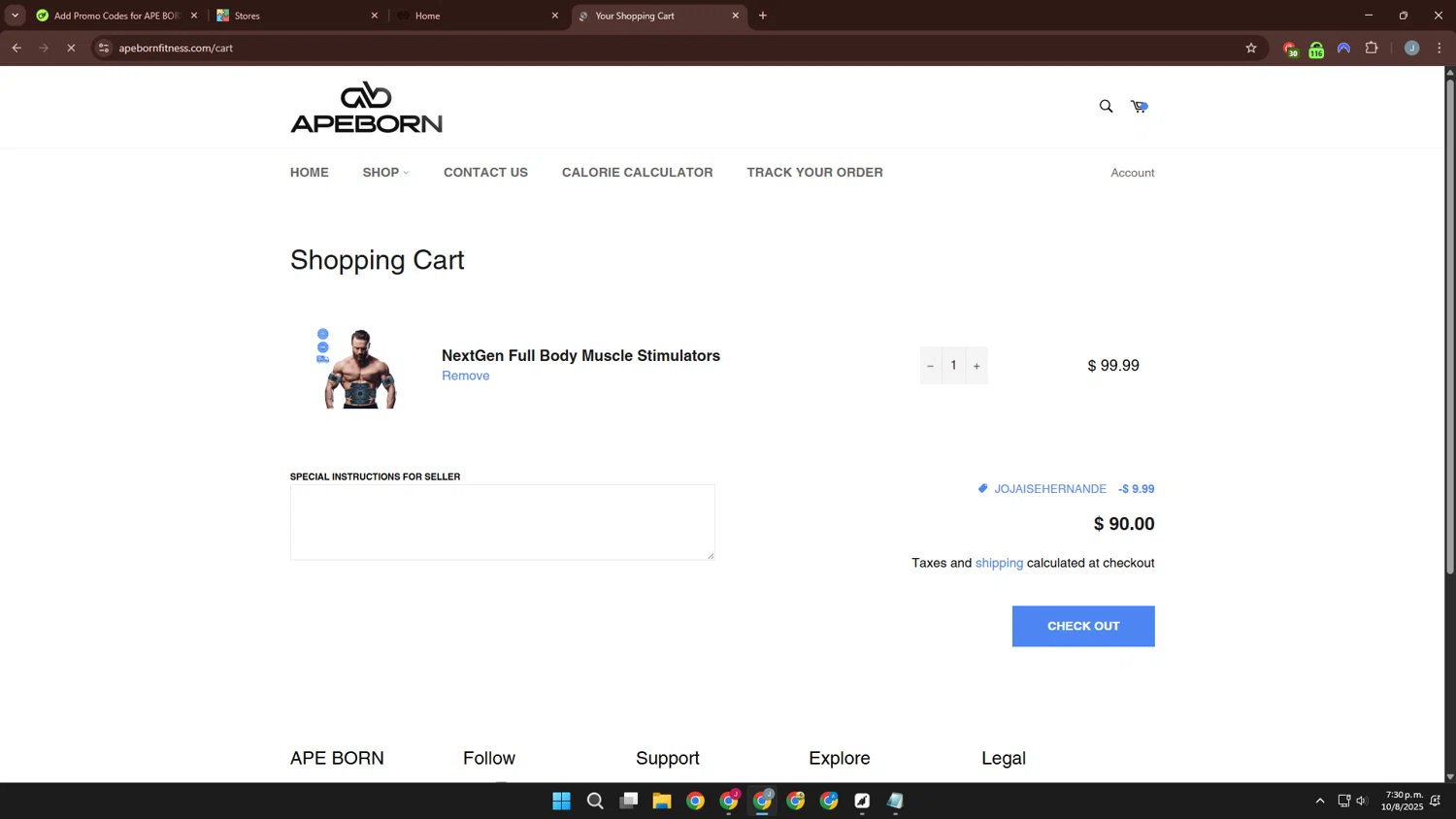
Task: Open HOME navigation link
Action: point(310,173)
